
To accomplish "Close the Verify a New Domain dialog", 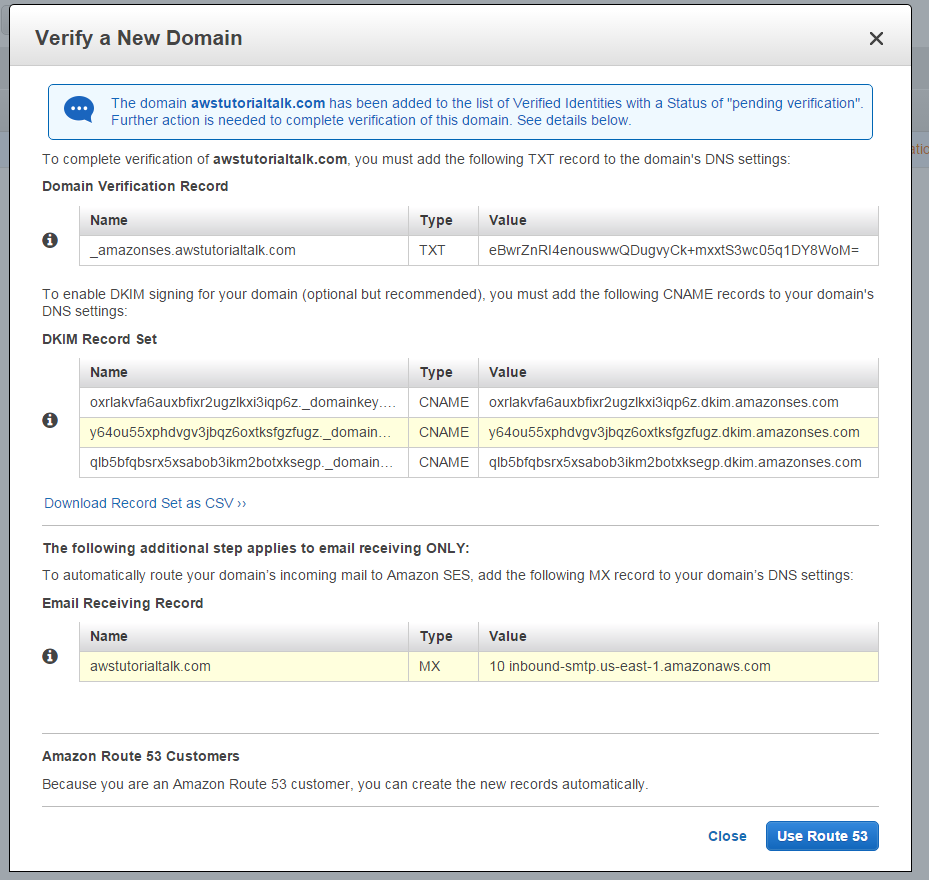I will [x=876, y=39].
